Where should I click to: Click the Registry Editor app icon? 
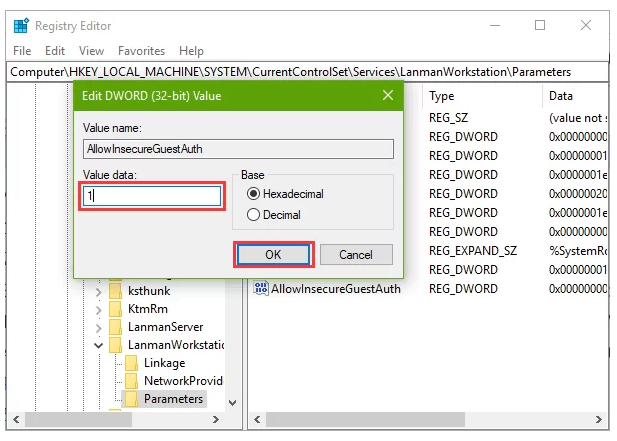pyautogui.click(x=21, y=26)
